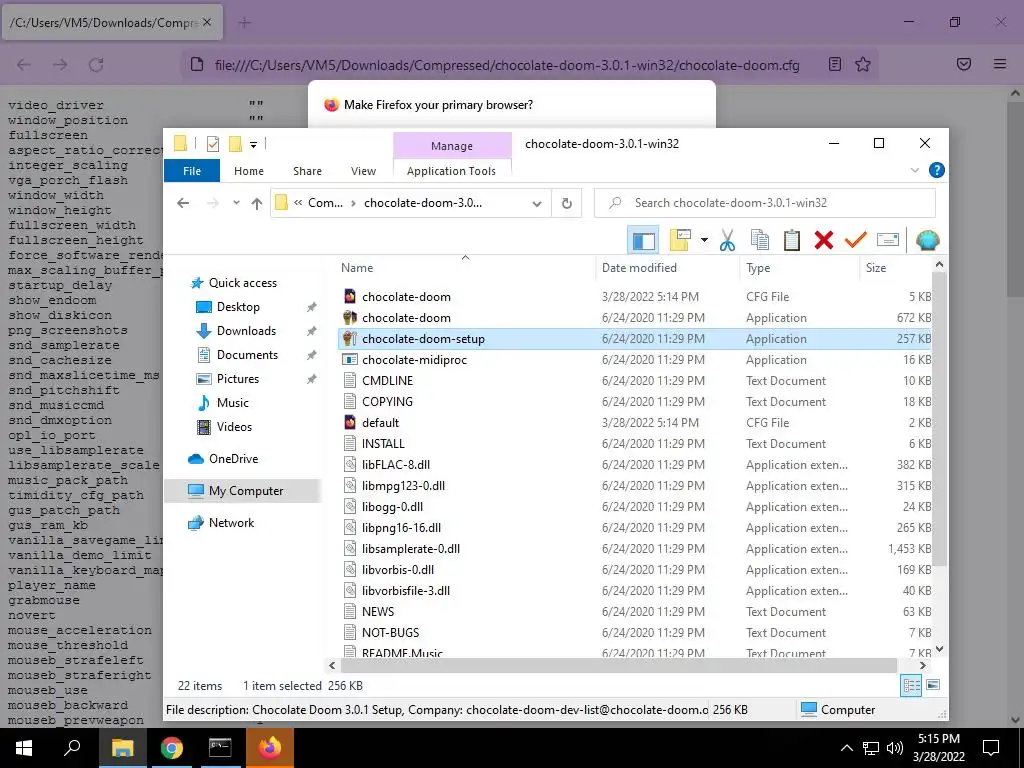1024x768 pixels.
Task: Switch to the View ribbon tab
Action: click(363, 171)
